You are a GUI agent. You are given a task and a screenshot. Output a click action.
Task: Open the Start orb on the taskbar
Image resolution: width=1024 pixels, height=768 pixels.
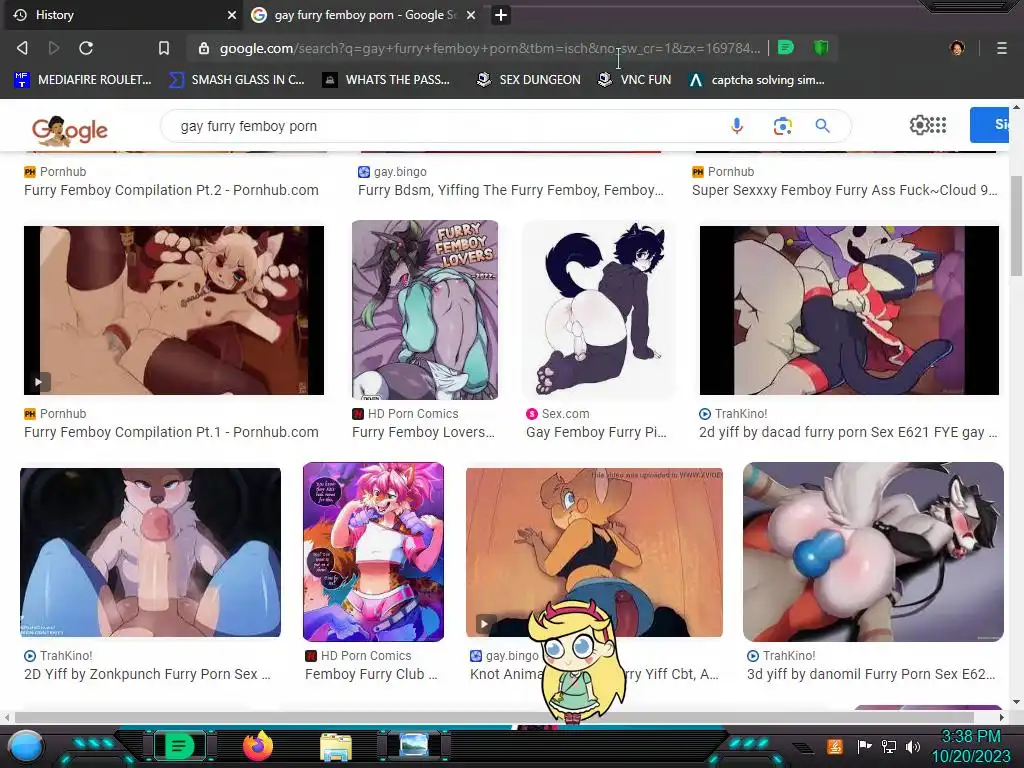pos(26,746)
